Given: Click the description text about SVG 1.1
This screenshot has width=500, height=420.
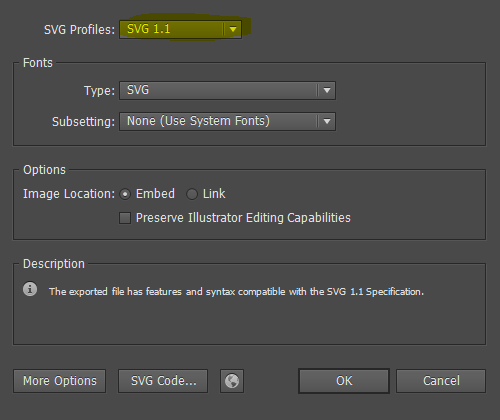Looking at the screenshot, I should [236, 292].
